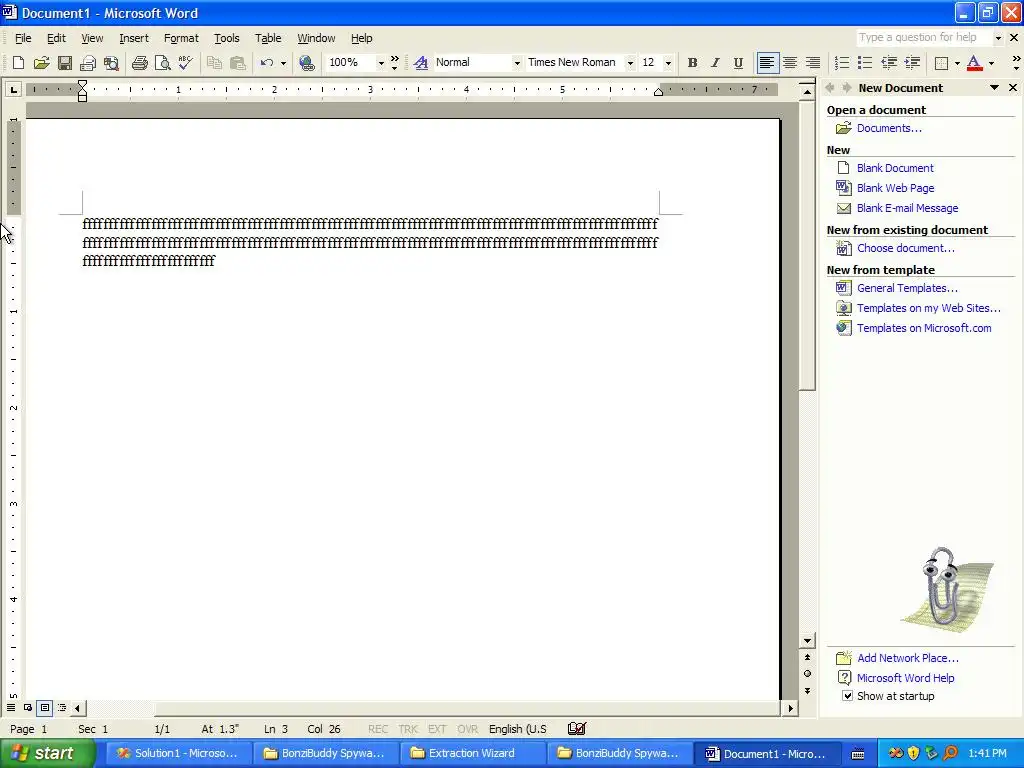Open the Tools menu
1024x768 pixels.
point(227,38)
